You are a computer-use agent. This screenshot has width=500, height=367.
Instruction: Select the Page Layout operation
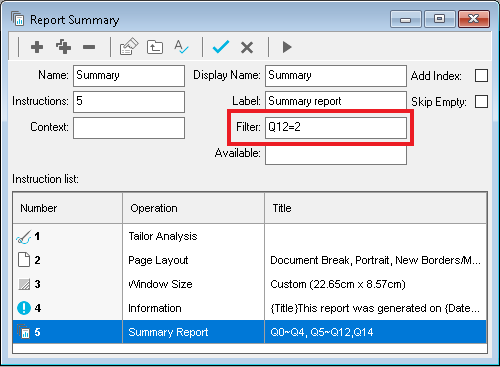coord(158,260)
